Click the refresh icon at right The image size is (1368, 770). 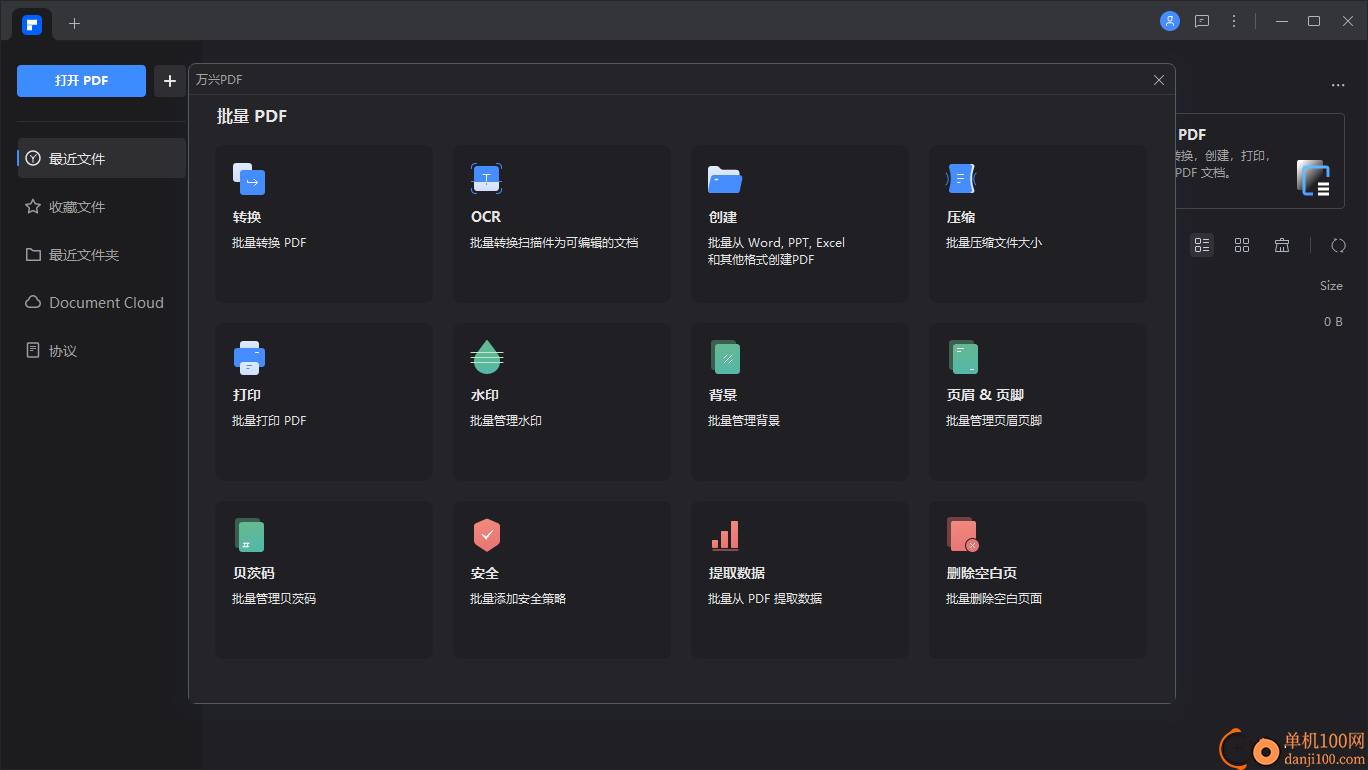click(x=1338, y=245)
